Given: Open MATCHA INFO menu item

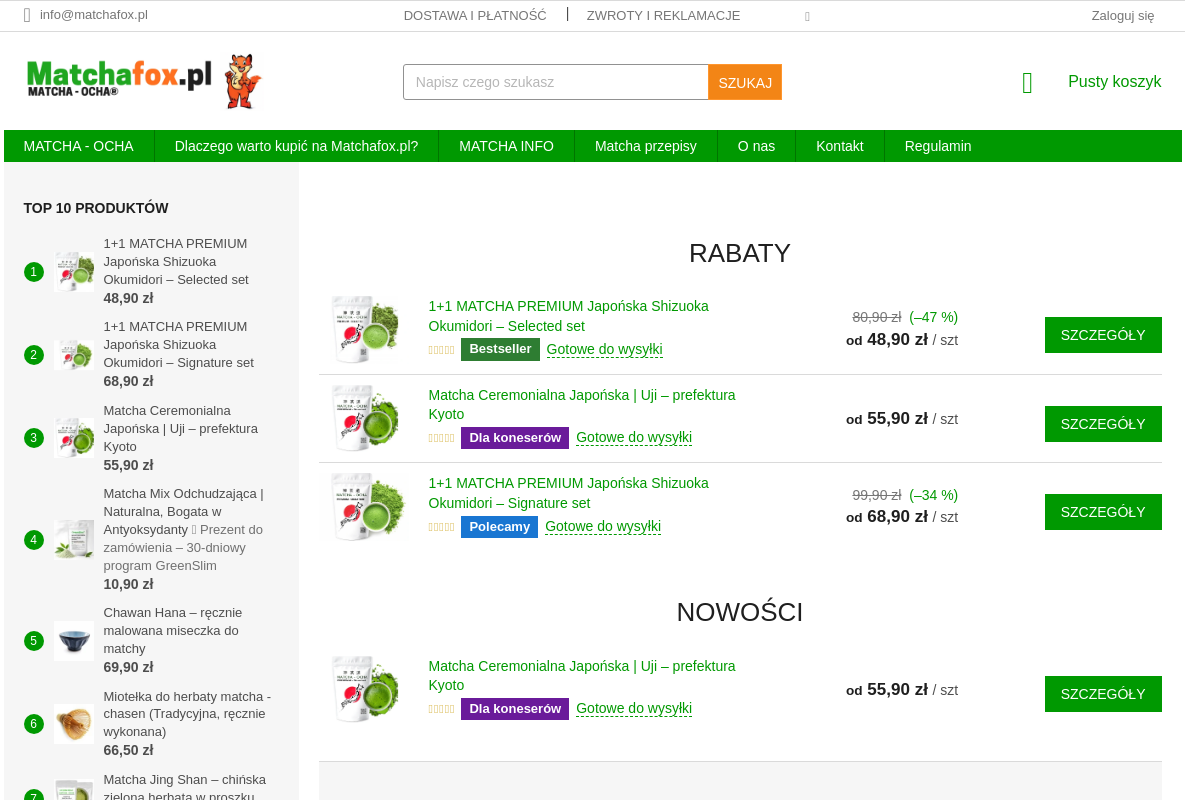Looking at the screenshot, I should click(x=506, y=146).
